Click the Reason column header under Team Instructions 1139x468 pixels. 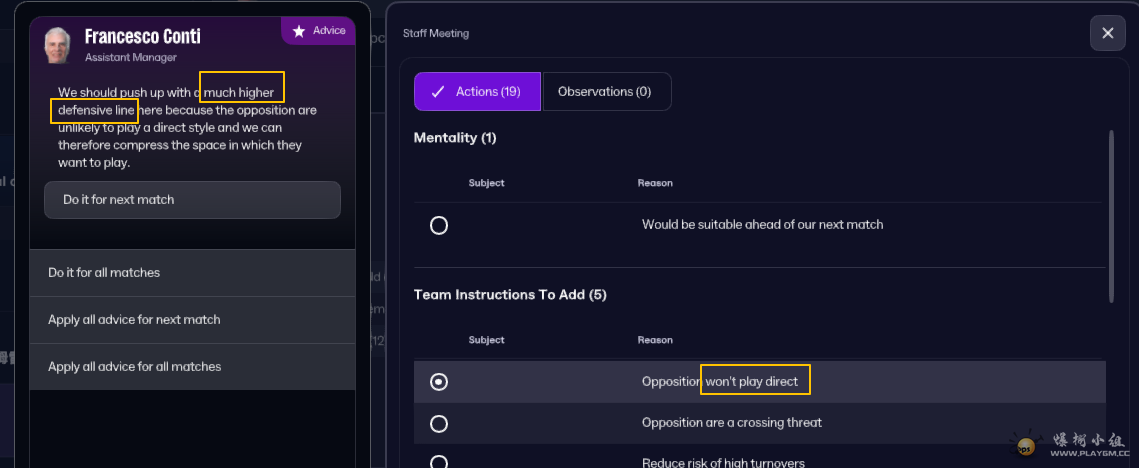coord(655,340)
